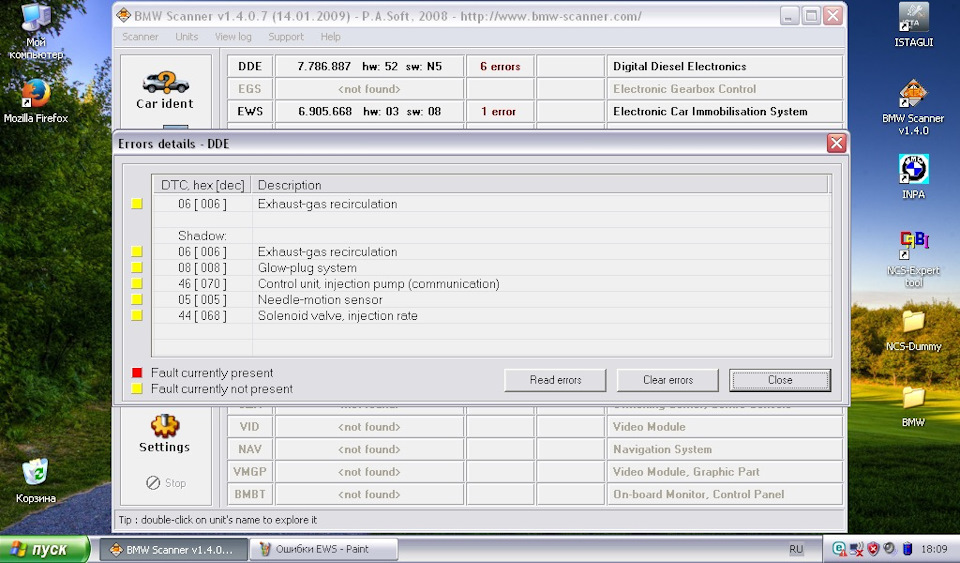Click the пуск Start button
The height and width of the screenshot is (563, 960).
(x=44, y=550)
